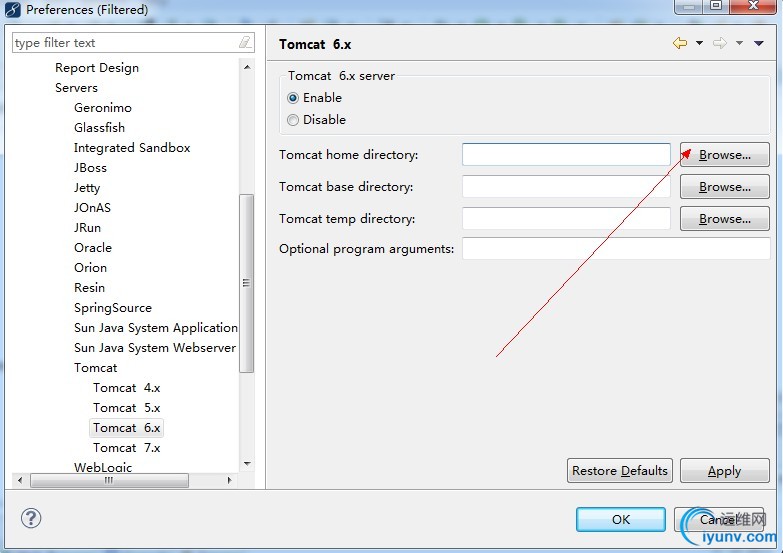Select JBoss in the server list

[x=90, y=168]
